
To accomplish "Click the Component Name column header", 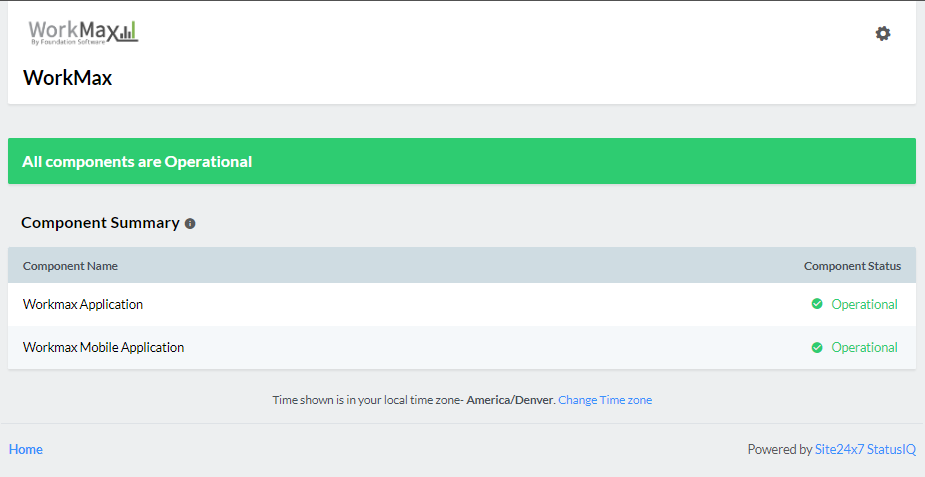I will (x=70, y=266).
